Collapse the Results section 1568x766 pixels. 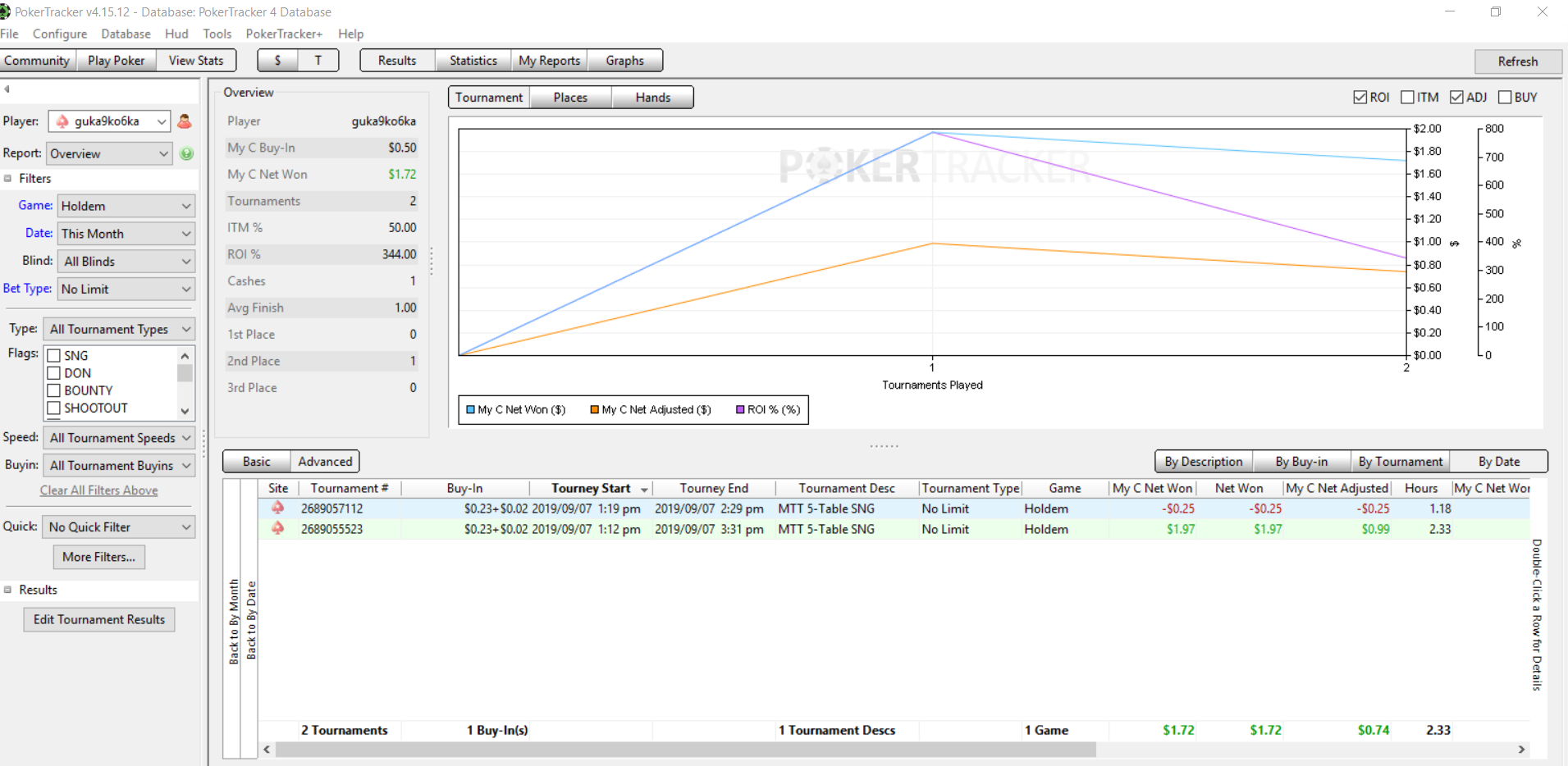tap(8, 590)
